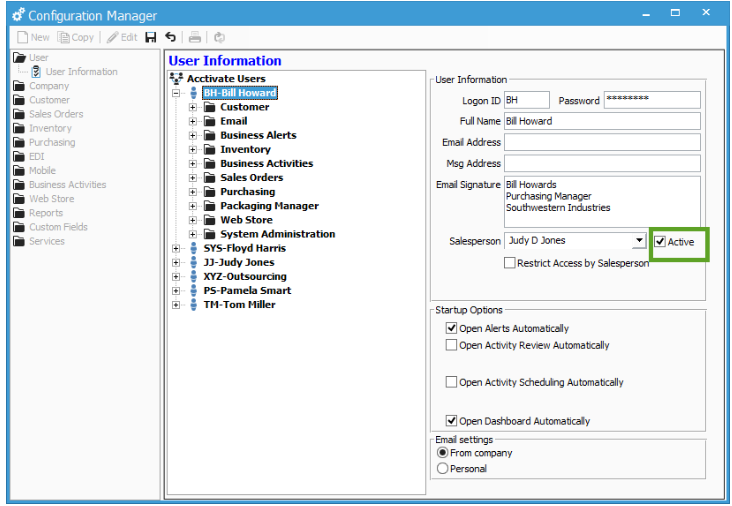
Task: Expand the Web Store permissions folder
Action: coord(192,220)
